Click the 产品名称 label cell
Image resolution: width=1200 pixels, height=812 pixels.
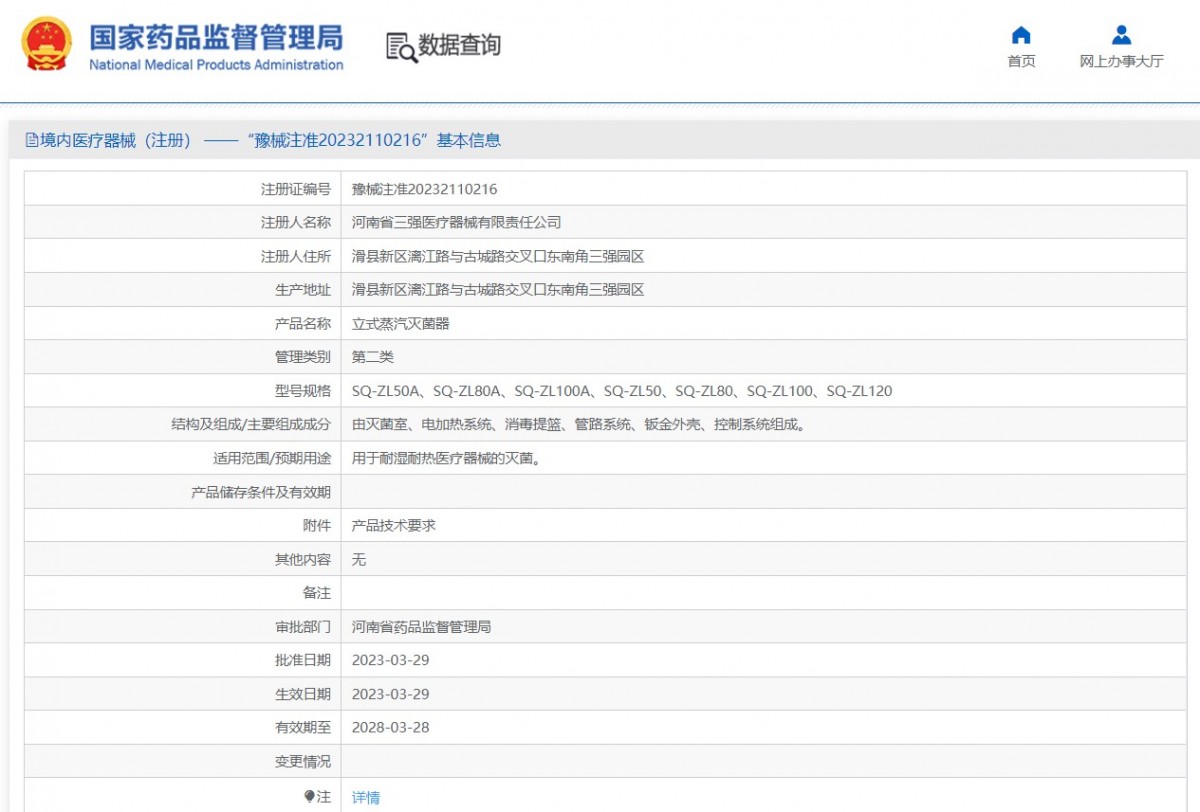click(x=183, y=324)
